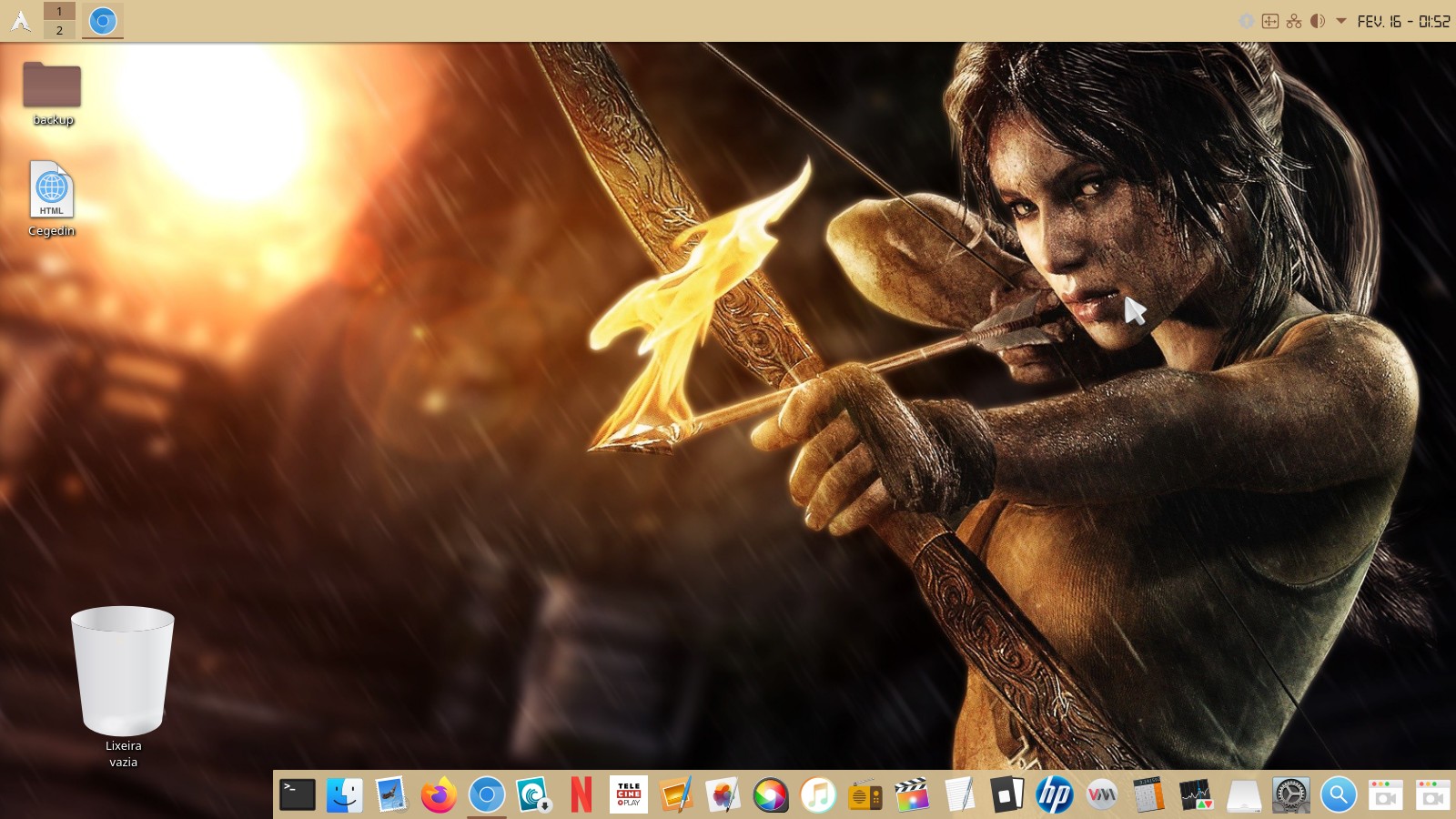
Task: Open System Preferences gear icon in dock
Action: 1291,795
